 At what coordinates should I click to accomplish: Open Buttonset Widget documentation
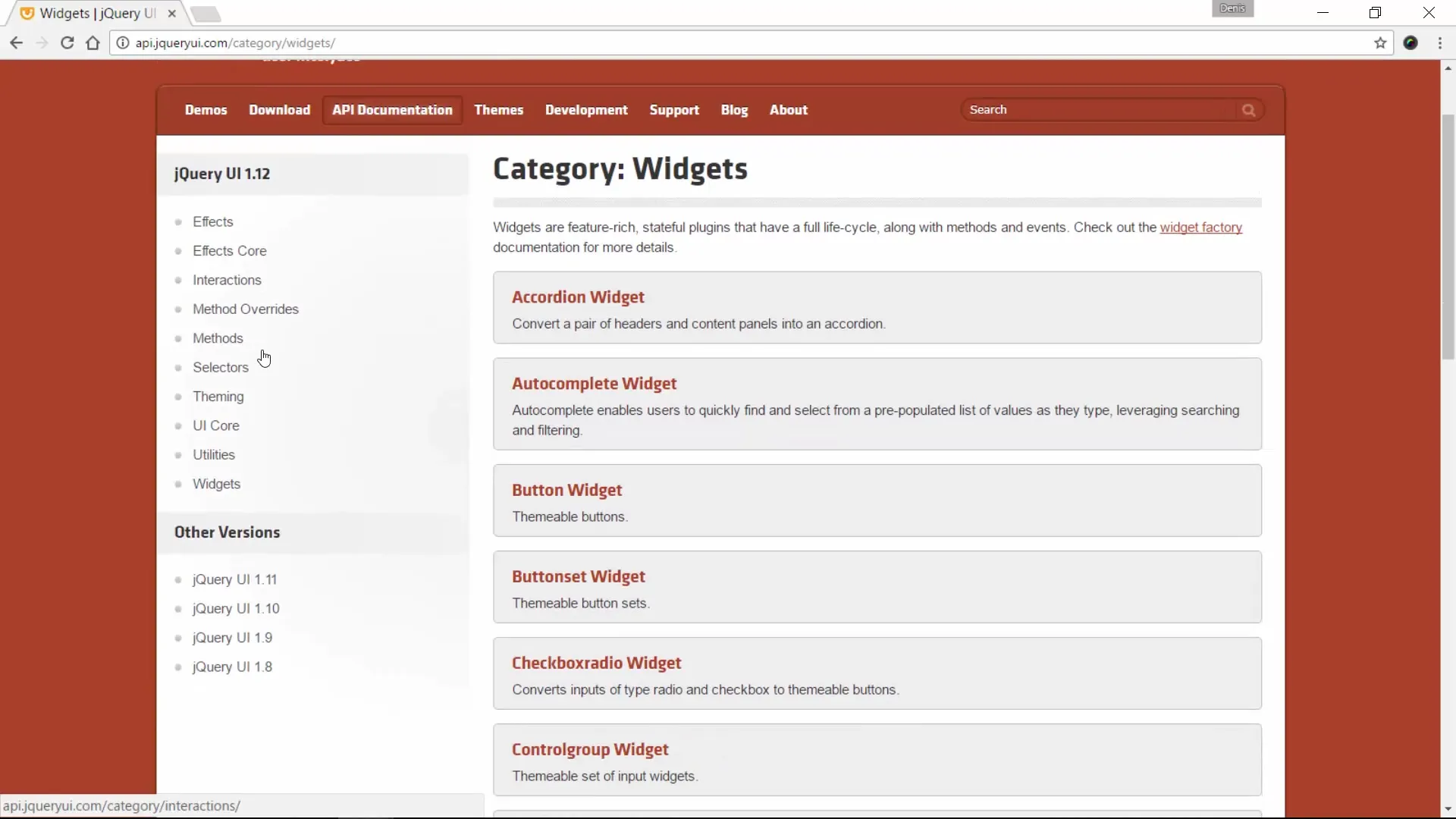click(578, 577)
